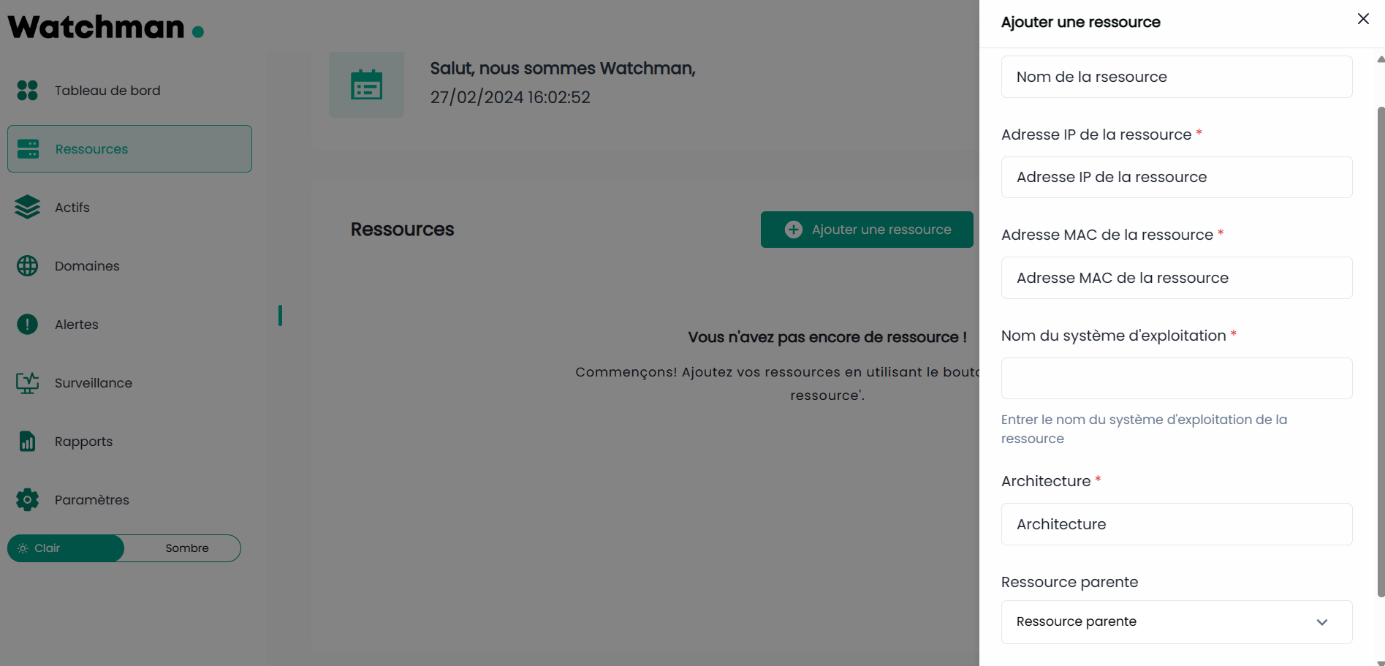The width and height of the screenshot is (1385, 666).
Task: Click the sun icon in theme toggle
Action: coord(23,548)
